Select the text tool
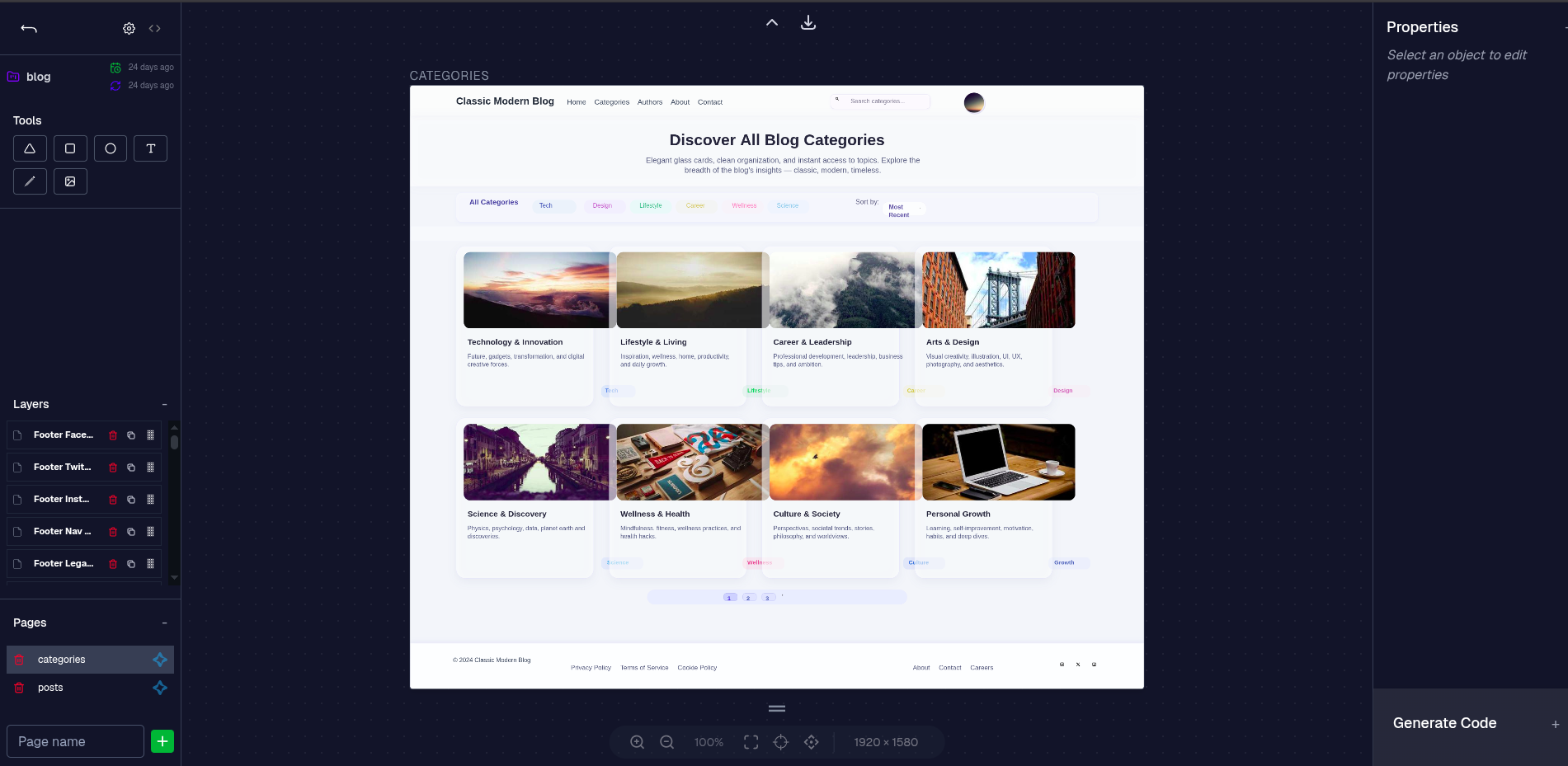Viewport: 1568px width, 766px height. (150, 148)
